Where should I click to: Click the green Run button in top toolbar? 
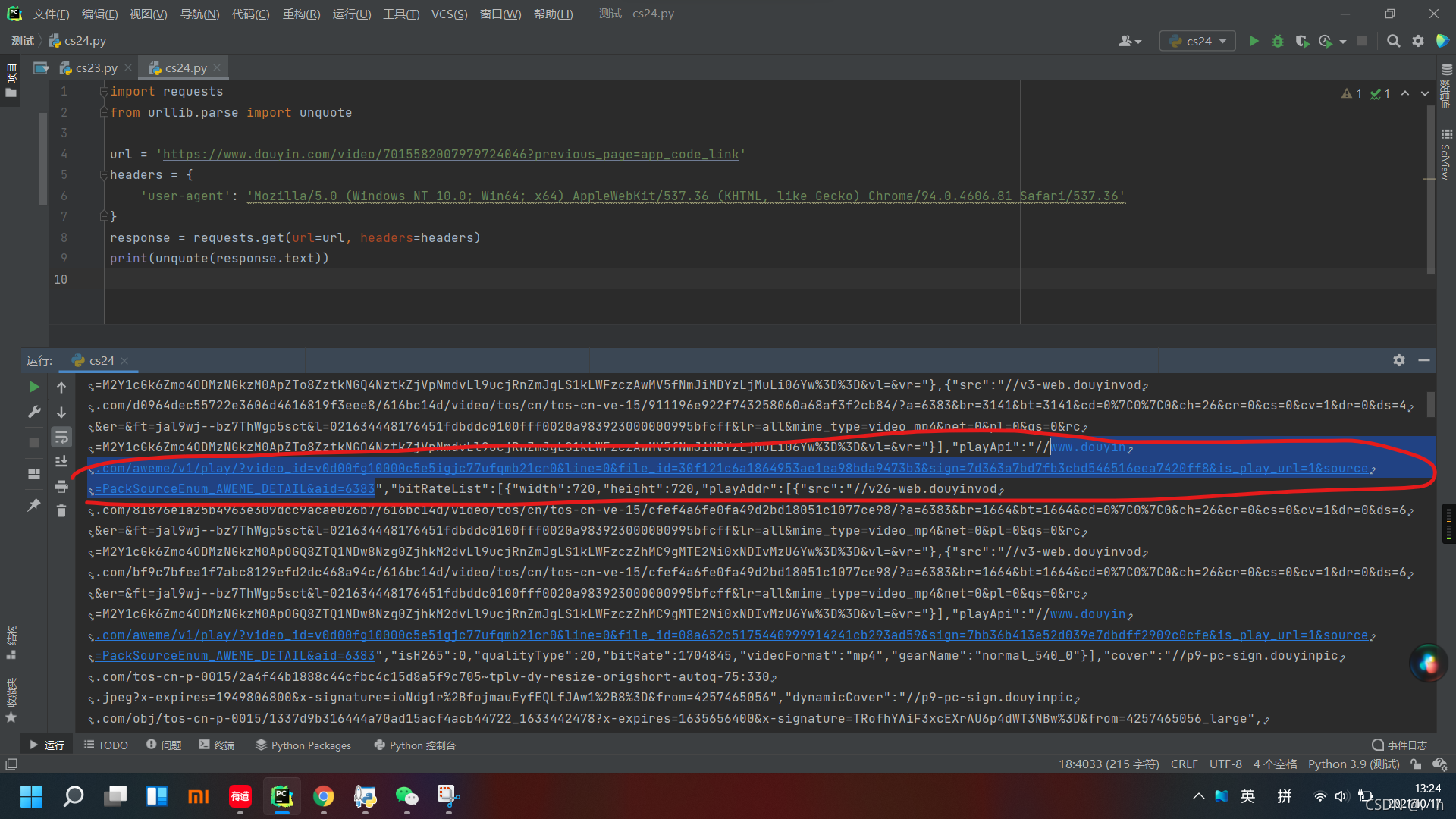(1254, 41)
